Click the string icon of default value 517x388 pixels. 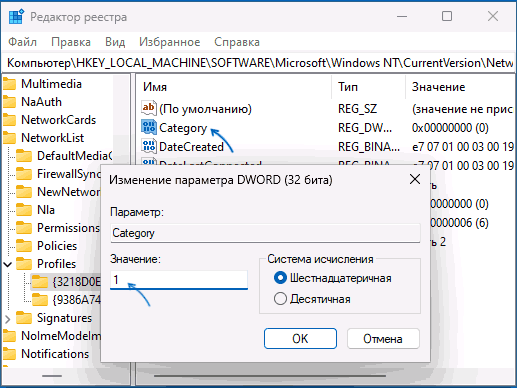tap(149, 108)
